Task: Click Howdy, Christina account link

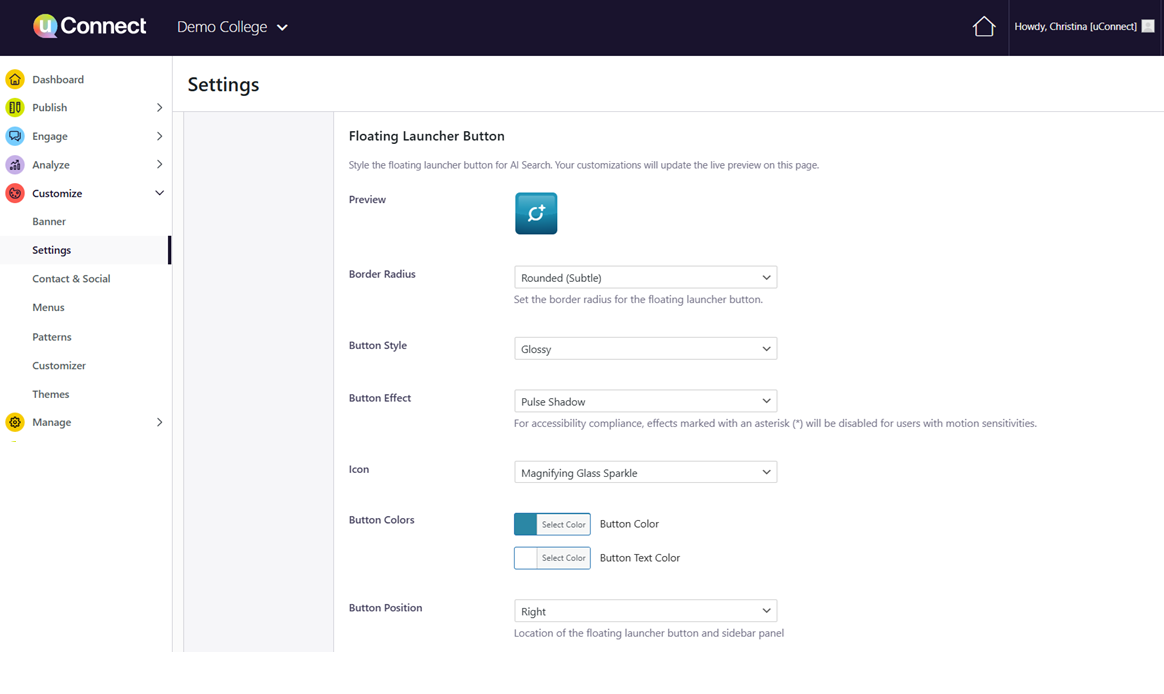Action: click(x=1076, y=26)
